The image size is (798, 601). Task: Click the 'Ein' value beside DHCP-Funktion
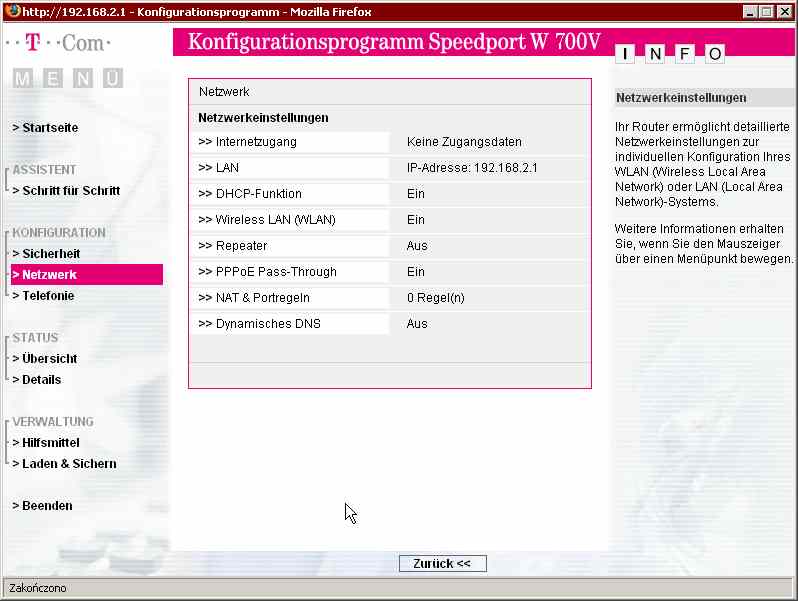click(416, 194)
